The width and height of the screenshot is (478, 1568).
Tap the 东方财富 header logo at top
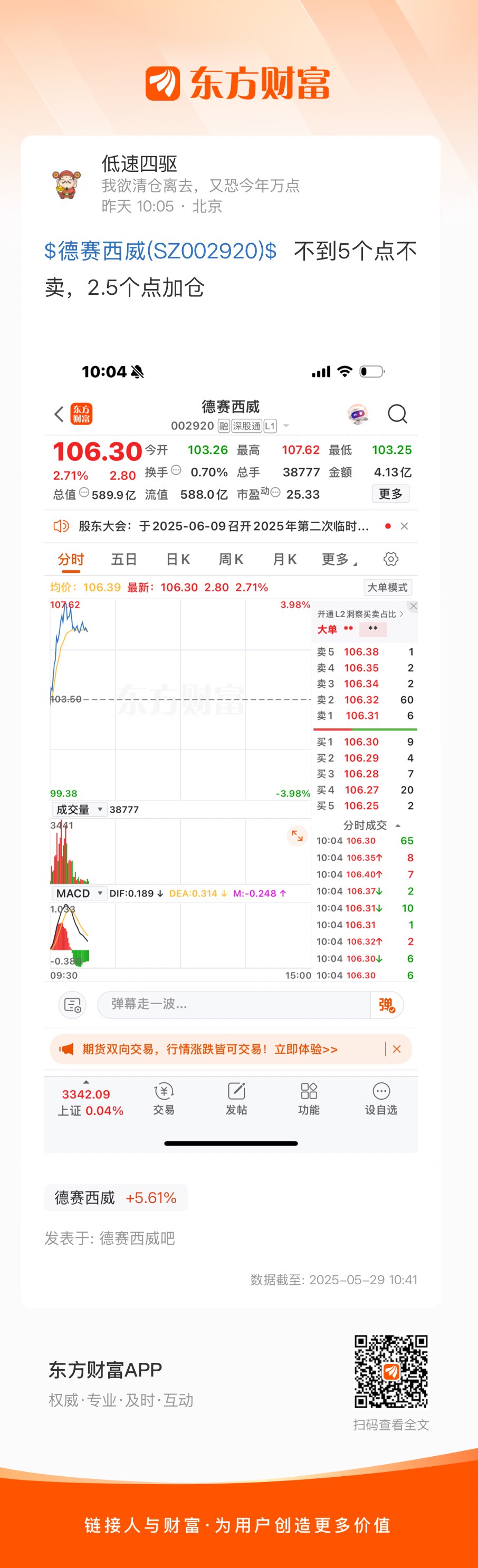coord(237,83)
